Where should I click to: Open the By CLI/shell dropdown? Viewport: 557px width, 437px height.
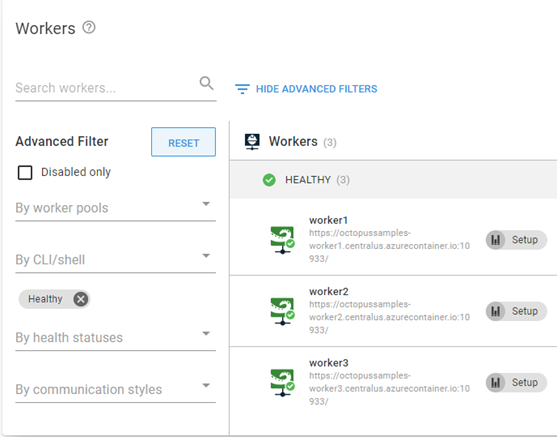115,260
